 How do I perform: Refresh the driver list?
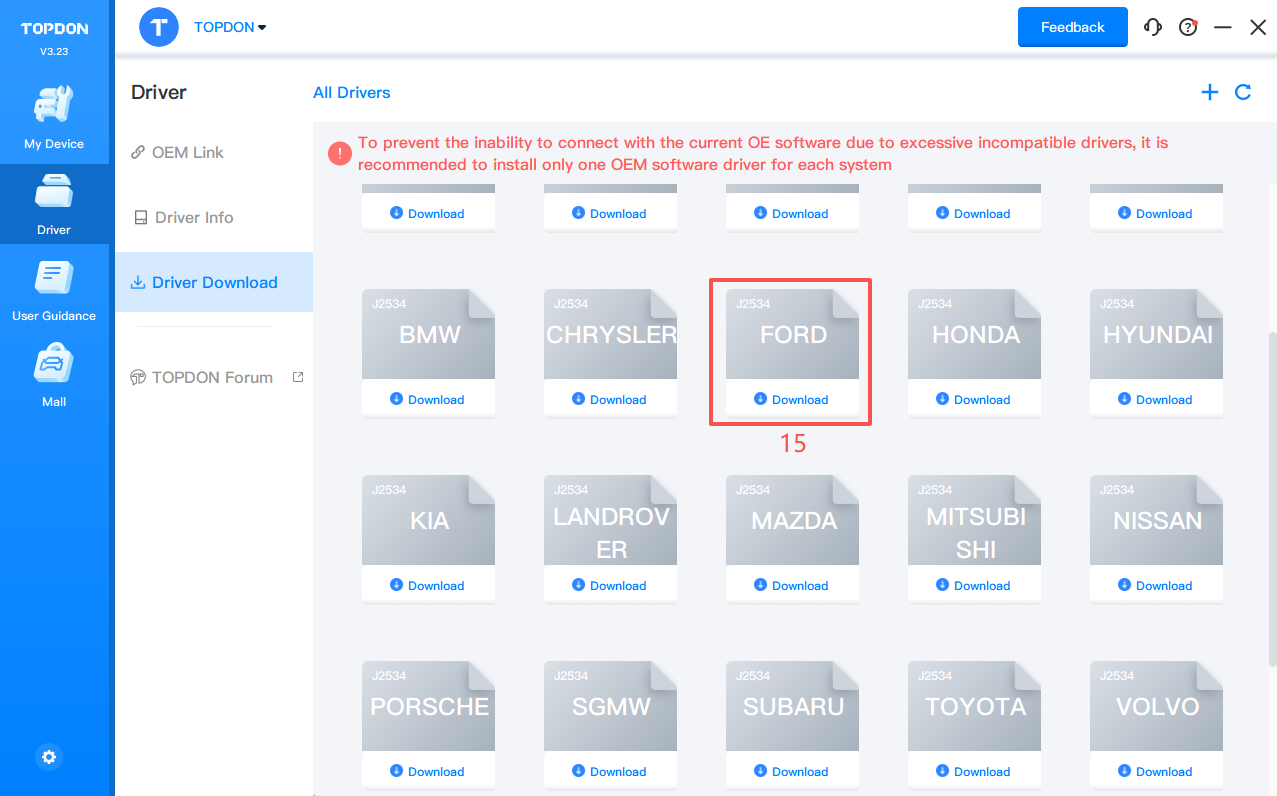pos(1243,92)
